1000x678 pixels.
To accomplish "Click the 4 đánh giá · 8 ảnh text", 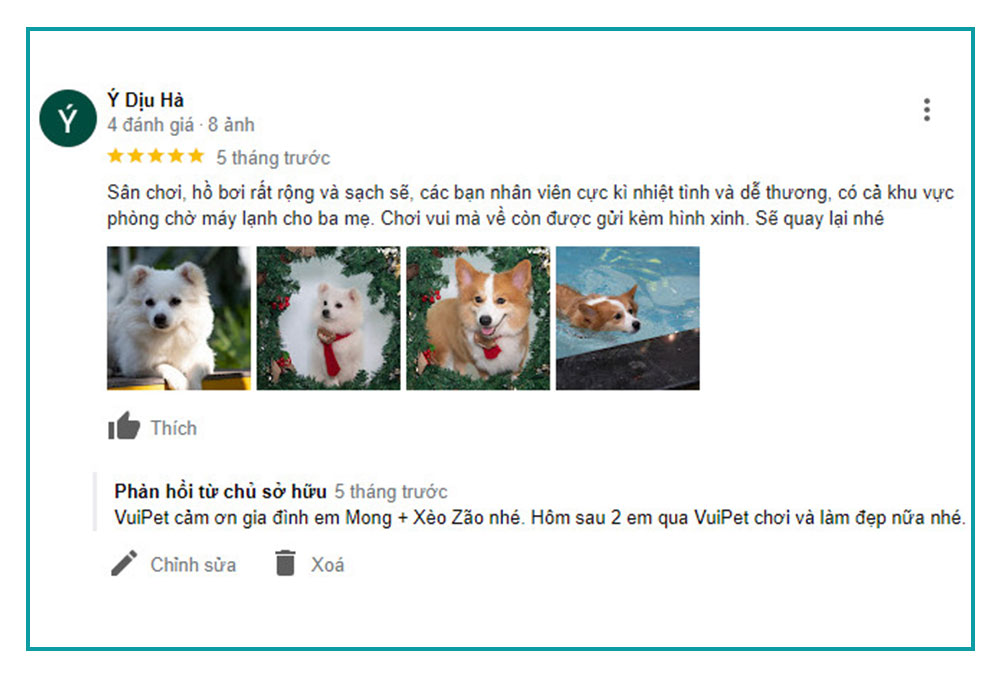I will [181, 125].
